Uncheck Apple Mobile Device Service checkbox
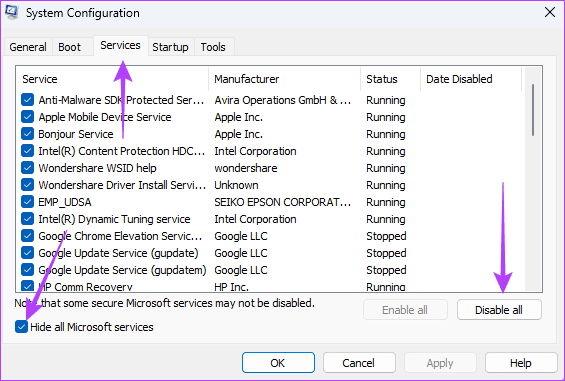Image resolution: width=565 pixels, height=381 pixels. [27, 117]
